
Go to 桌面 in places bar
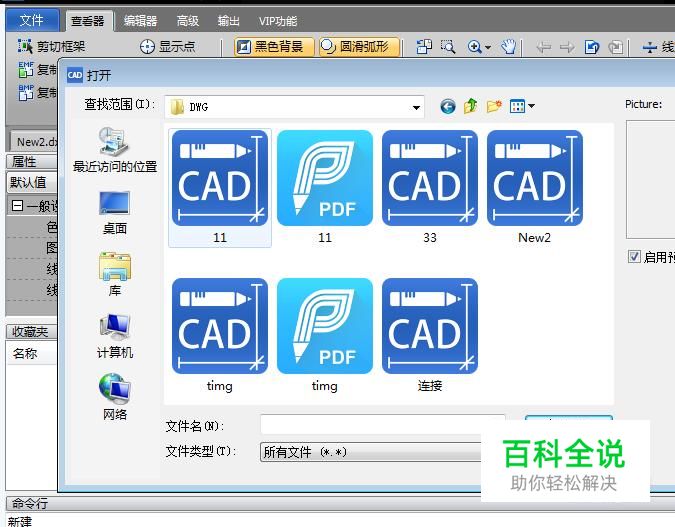115,213
